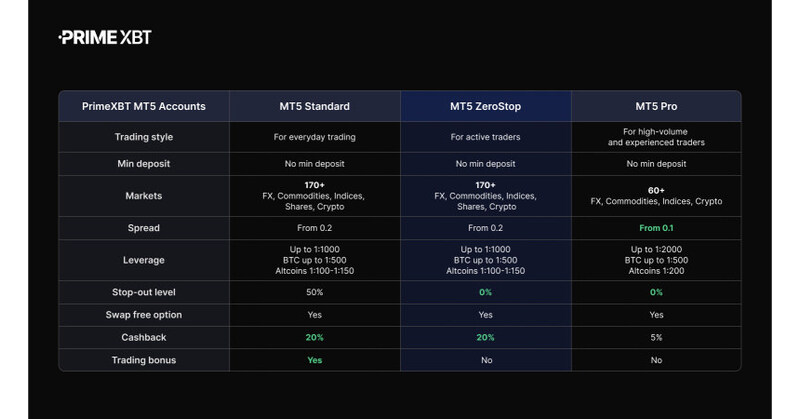Click the PrimeXBT logo

105,37
